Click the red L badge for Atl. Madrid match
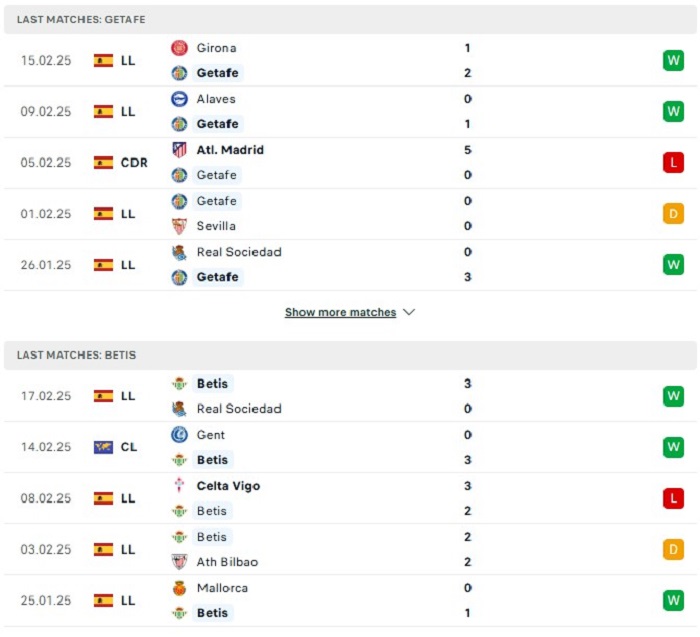Screen dimensions: 700x637 (x=673, y=162)
